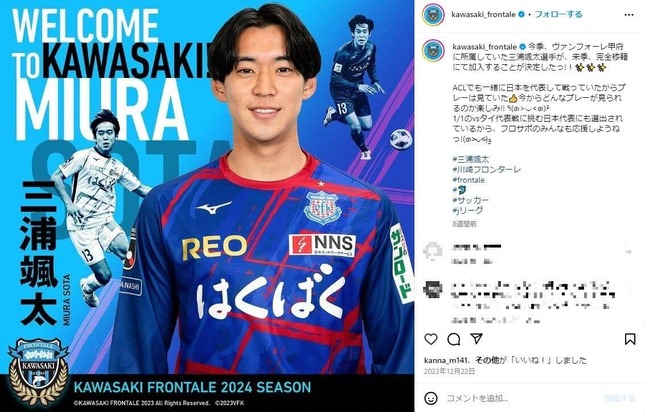
Task: Open hashtag #三浦颯太
Action: point(471,159)
